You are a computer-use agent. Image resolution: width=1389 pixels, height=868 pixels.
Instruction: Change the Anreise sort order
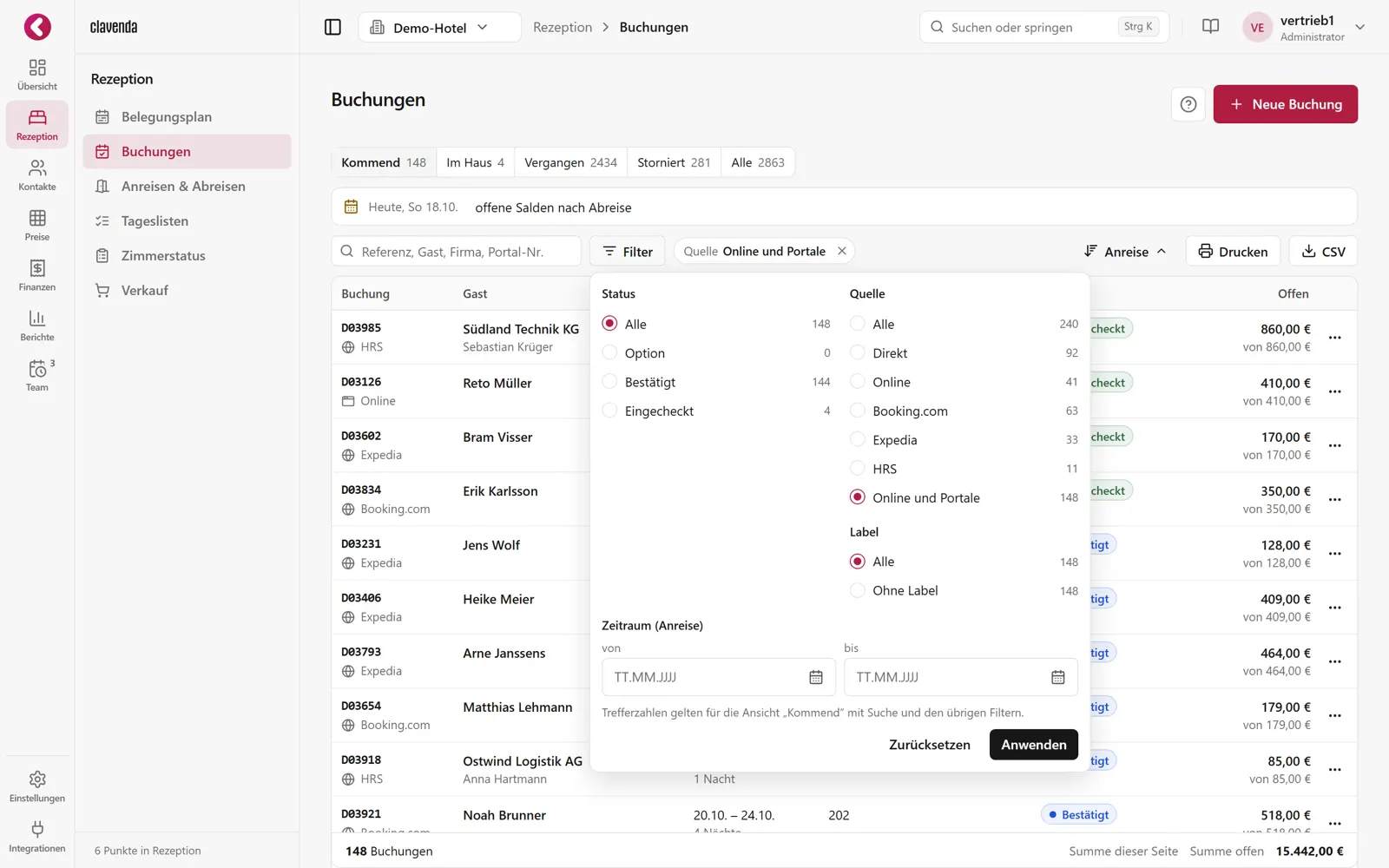click(x=1125, y=252)
